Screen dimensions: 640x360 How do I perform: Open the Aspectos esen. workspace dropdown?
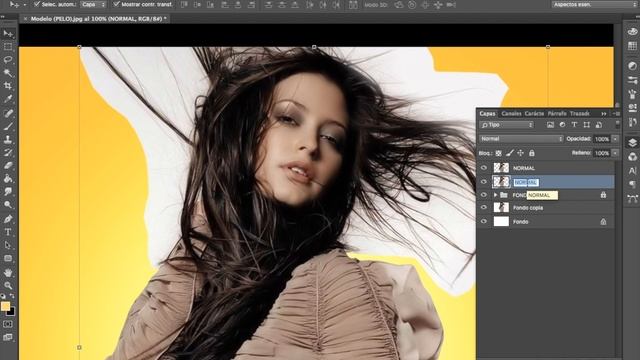tap(594, 4)
